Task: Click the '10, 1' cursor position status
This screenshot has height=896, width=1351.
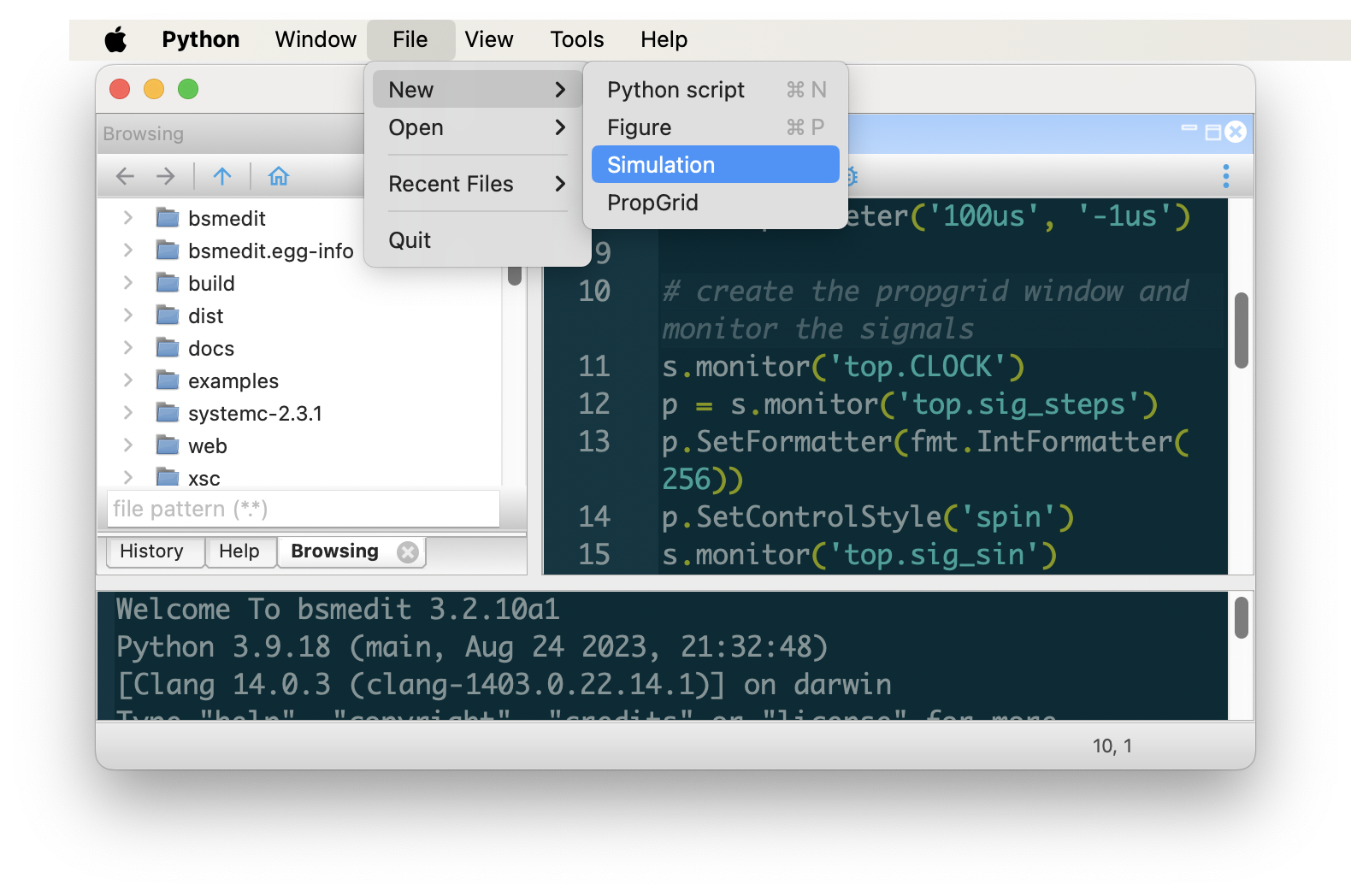Action: (1112, 746)
